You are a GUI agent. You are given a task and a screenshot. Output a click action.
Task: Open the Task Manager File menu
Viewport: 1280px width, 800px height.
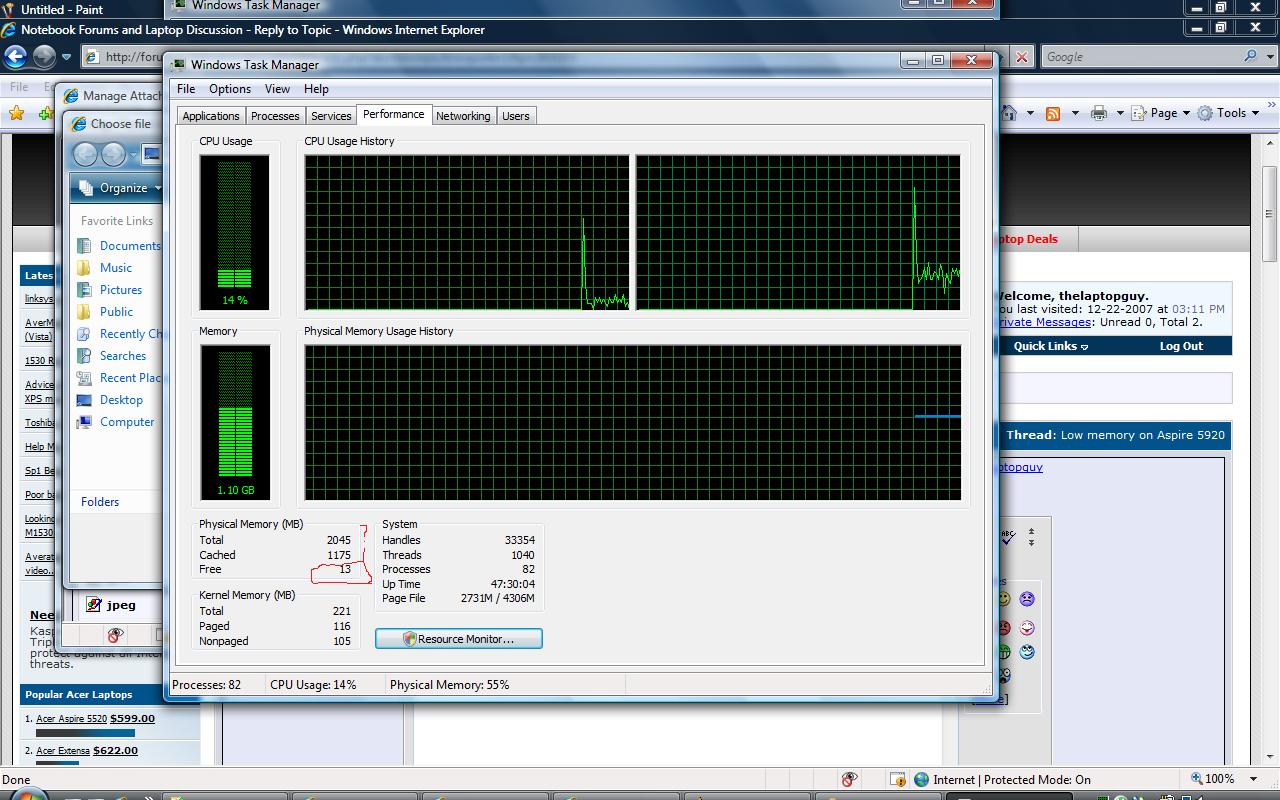pos(186,89)
